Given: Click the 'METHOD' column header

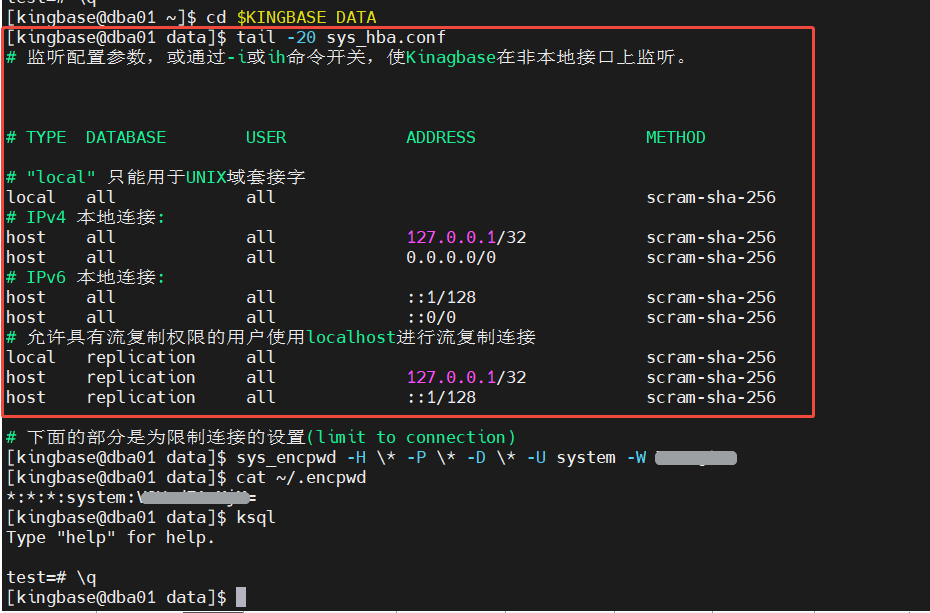Looking at the screenshot, I should (x=676, y=138).
